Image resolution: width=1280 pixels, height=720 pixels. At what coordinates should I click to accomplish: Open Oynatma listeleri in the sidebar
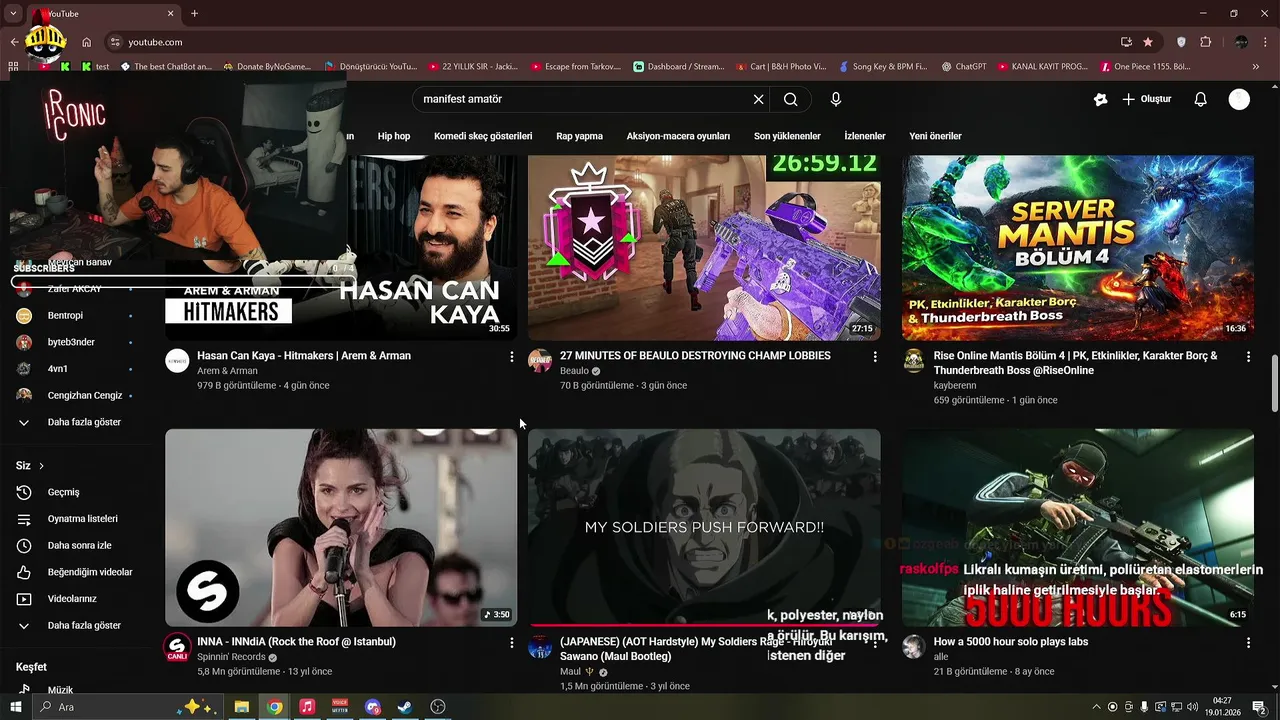coord(82,519)
